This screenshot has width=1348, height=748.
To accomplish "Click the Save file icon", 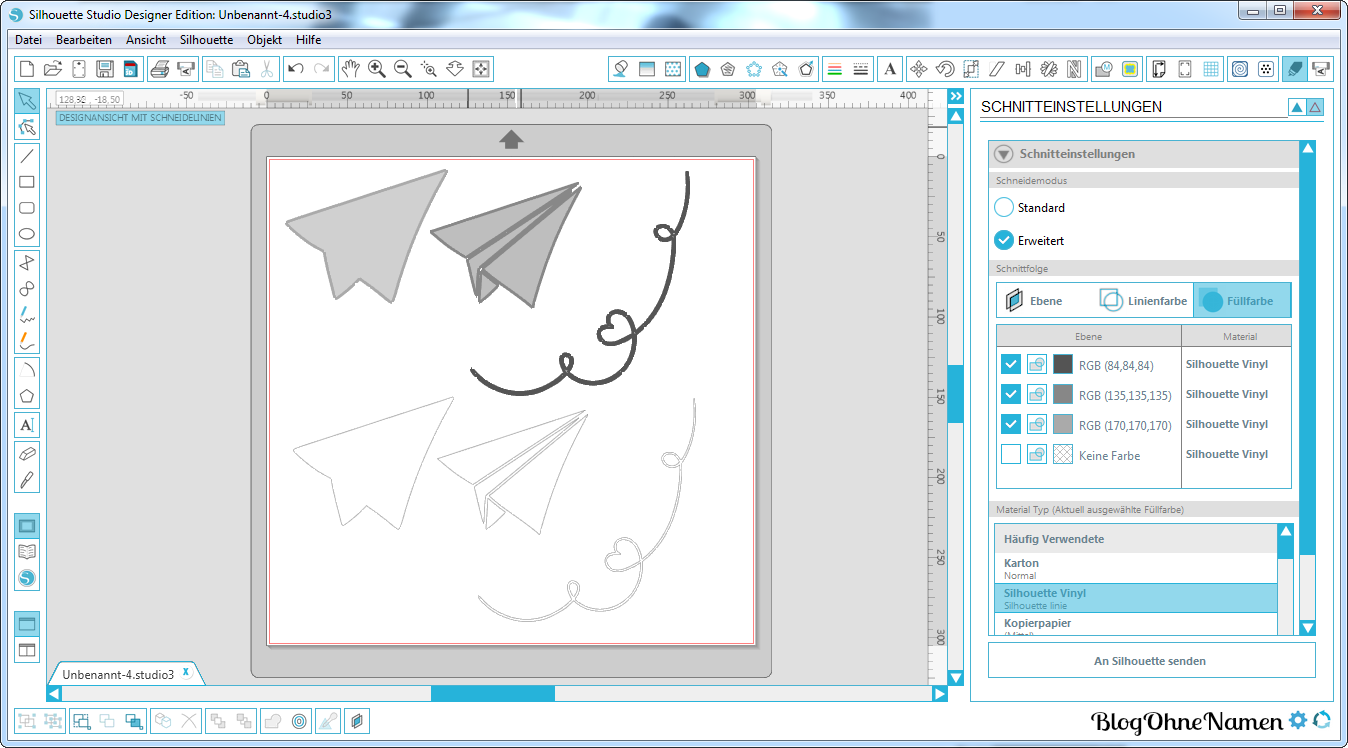I will click(x=104, y=69).
